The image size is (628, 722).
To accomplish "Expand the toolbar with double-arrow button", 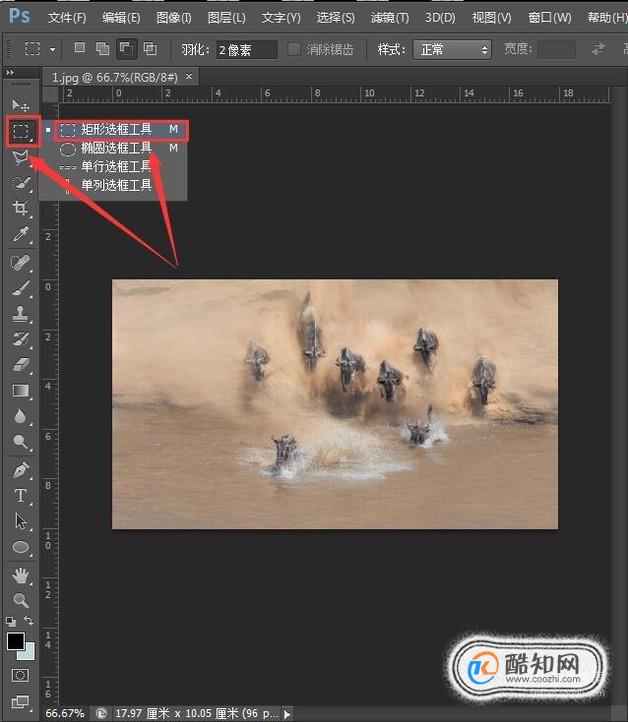I will (x=10, y=72).
